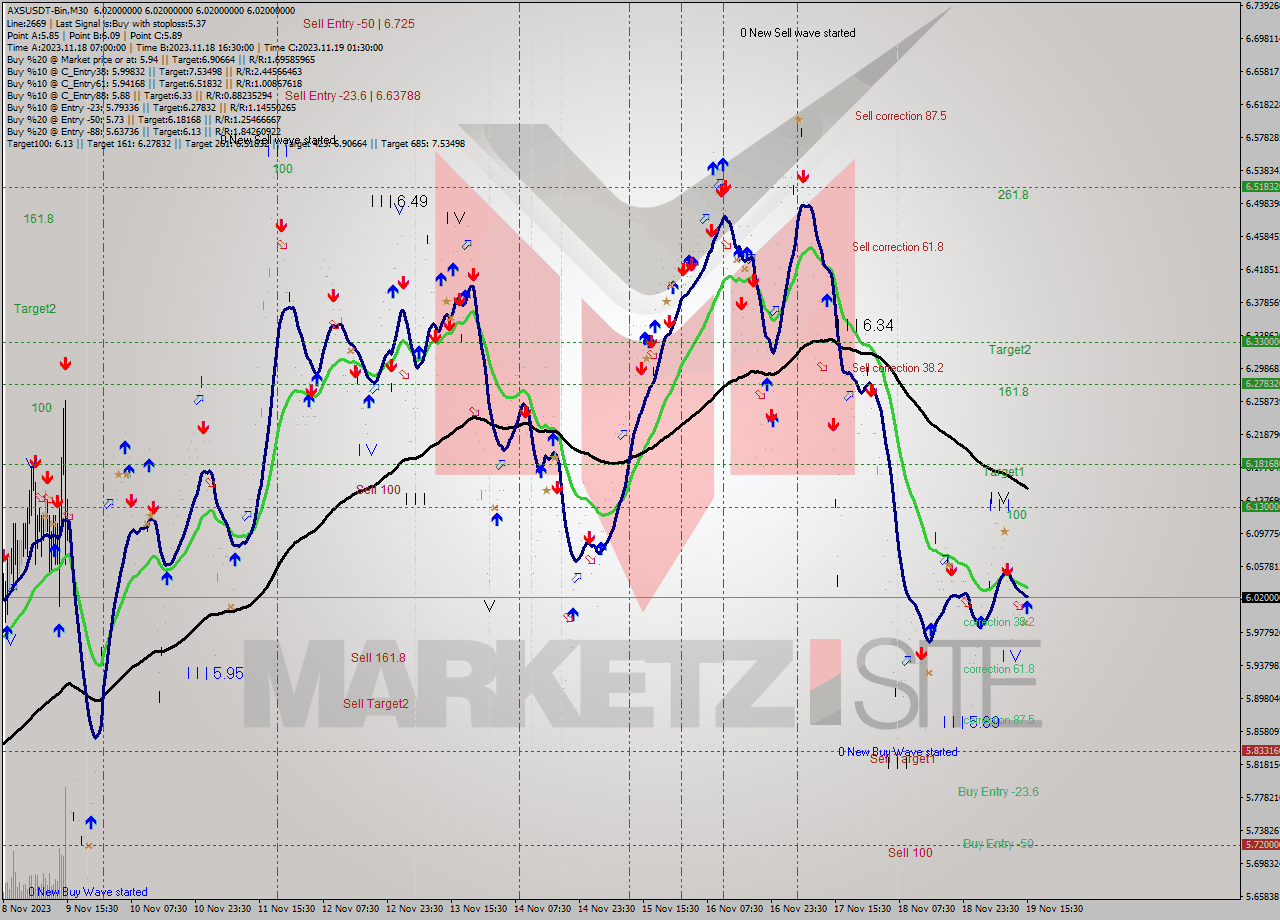Click the '11 Nov 15:30' time label

[285, 909]
